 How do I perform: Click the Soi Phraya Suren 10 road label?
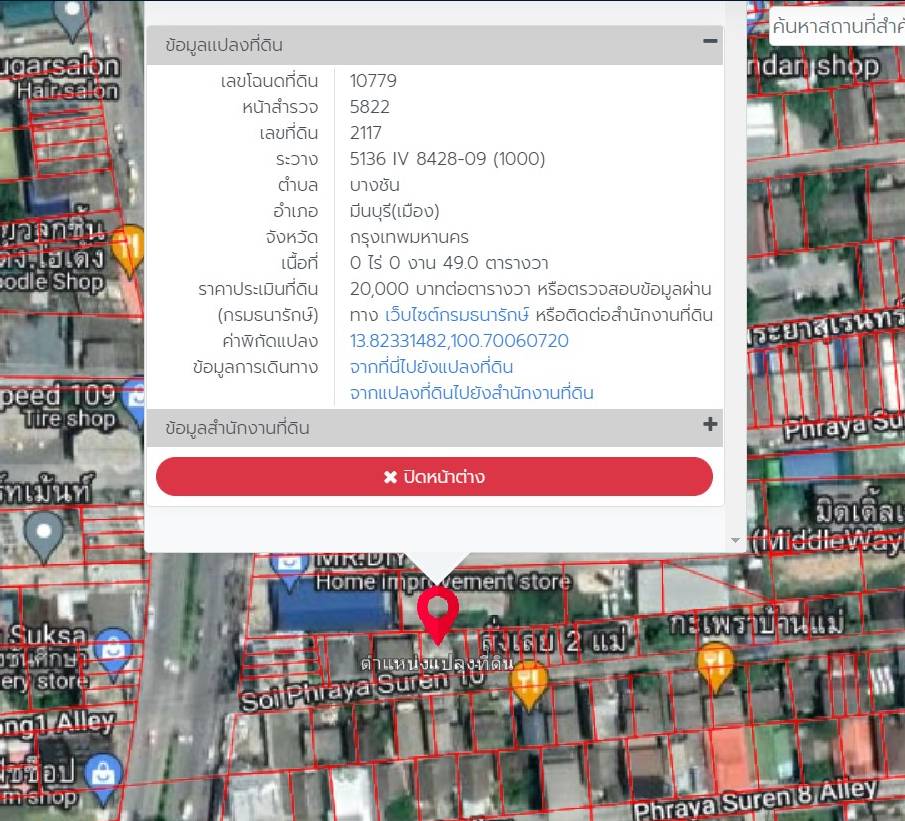tap(362, 689)
